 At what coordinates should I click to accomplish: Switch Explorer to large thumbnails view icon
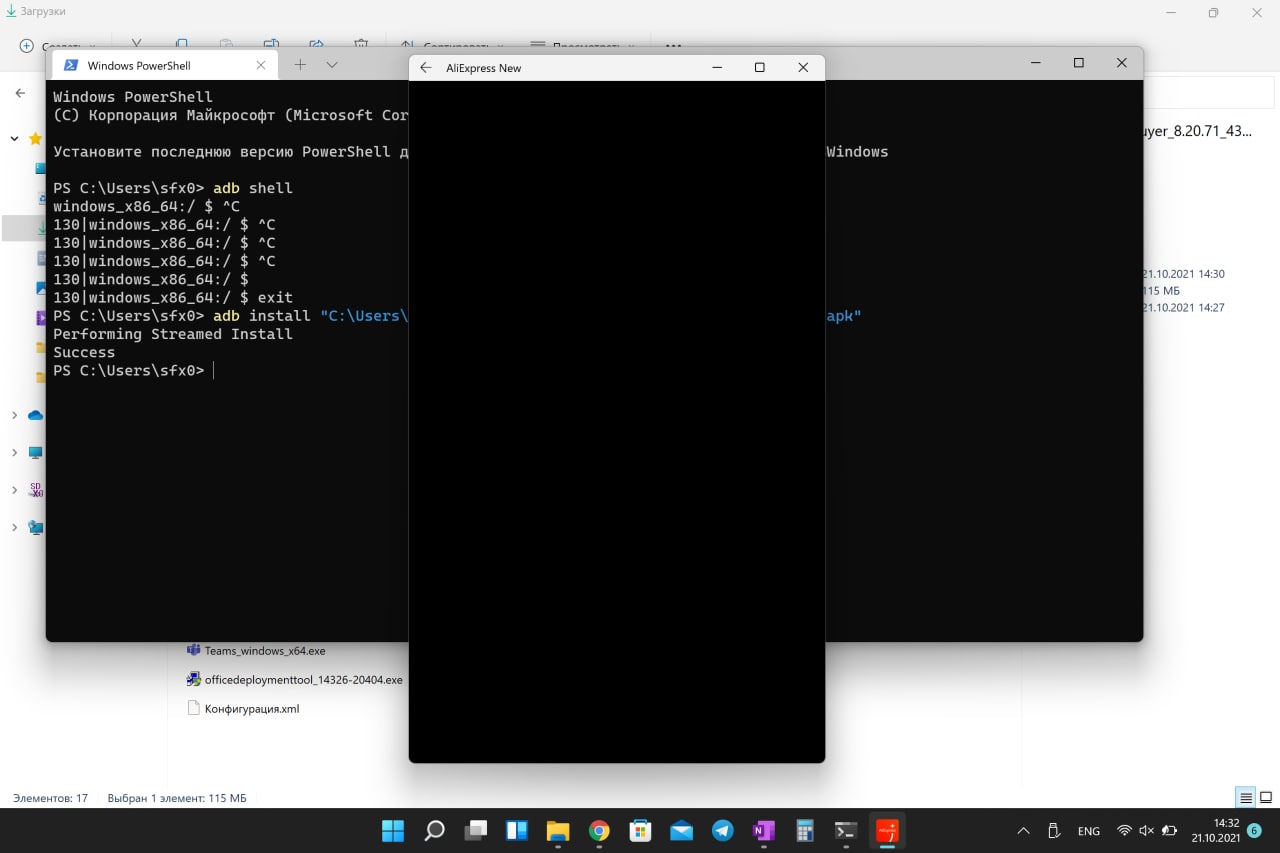pyautogui.click(x=1266, y=798)
